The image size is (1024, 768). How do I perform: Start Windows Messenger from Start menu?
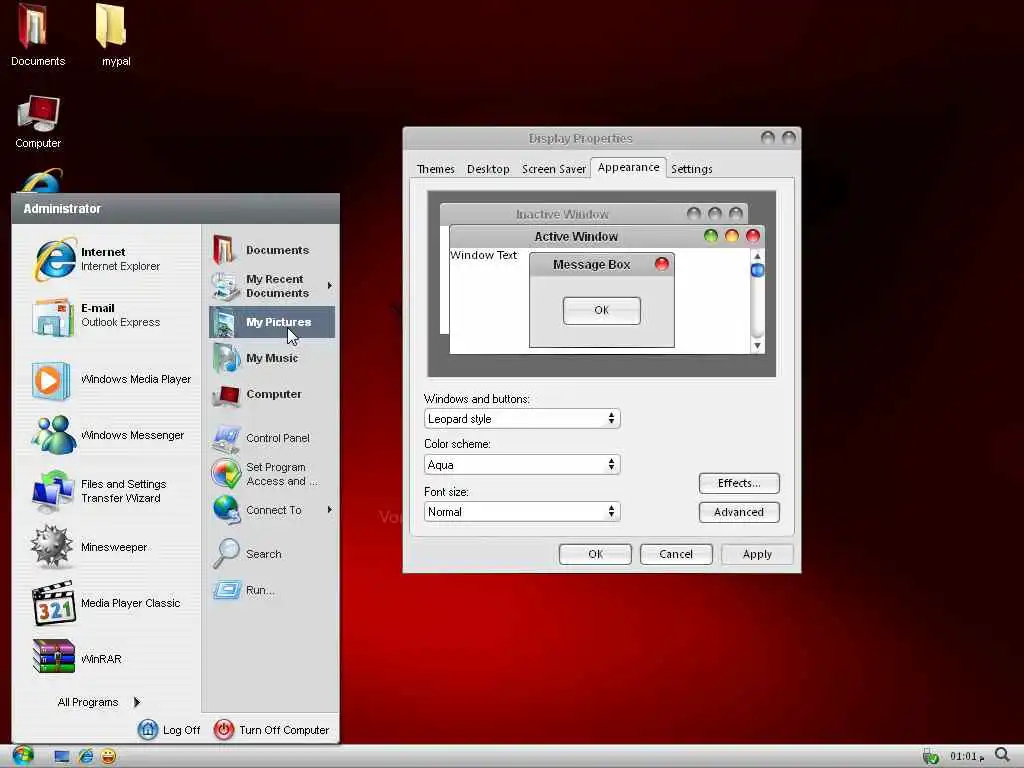[x=106, y=435]
